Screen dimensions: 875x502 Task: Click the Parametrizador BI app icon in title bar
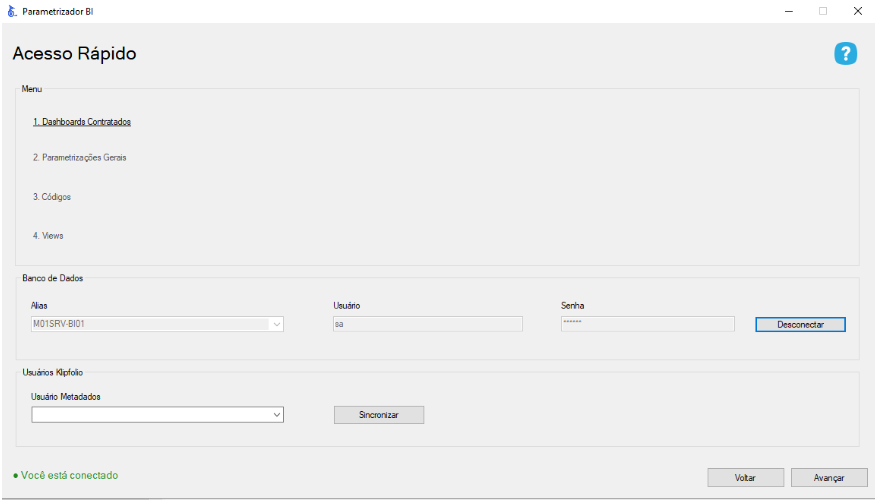[x=11, y=11]
